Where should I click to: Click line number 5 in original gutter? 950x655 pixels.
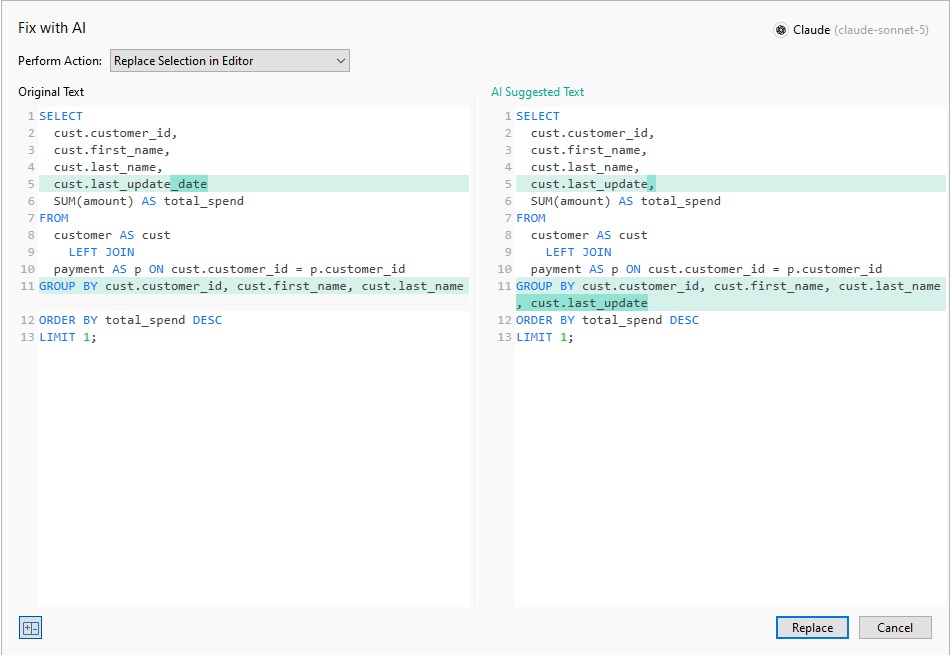click(x=31, y=184)
